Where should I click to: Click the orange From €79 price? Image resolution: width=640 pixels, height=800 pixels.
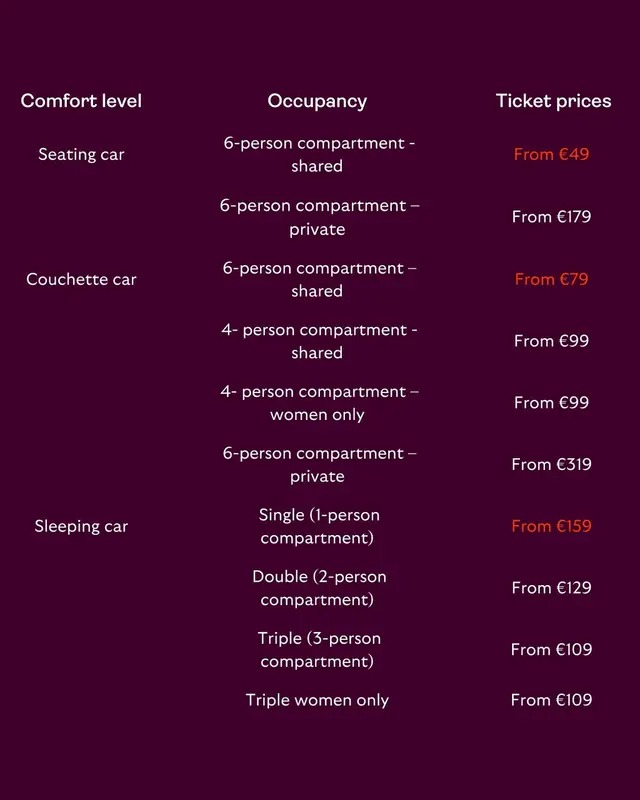551,279
